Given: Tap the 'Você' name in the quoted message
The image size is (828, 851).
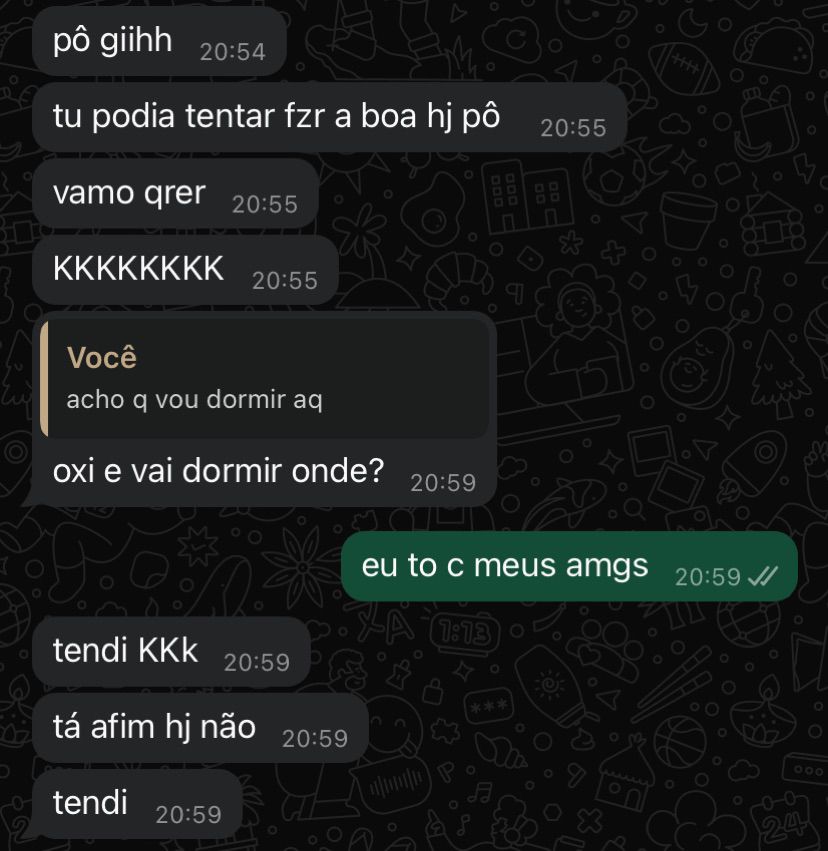Looking at the screenshot, I should pyautogui.click(x=101, y=358).
